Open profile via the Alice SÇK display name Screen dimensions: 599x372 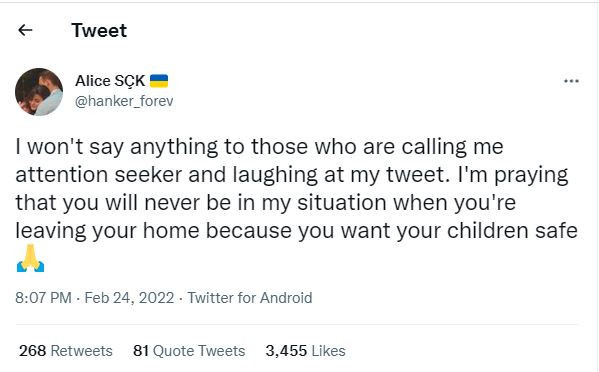[x=110, y=81]
